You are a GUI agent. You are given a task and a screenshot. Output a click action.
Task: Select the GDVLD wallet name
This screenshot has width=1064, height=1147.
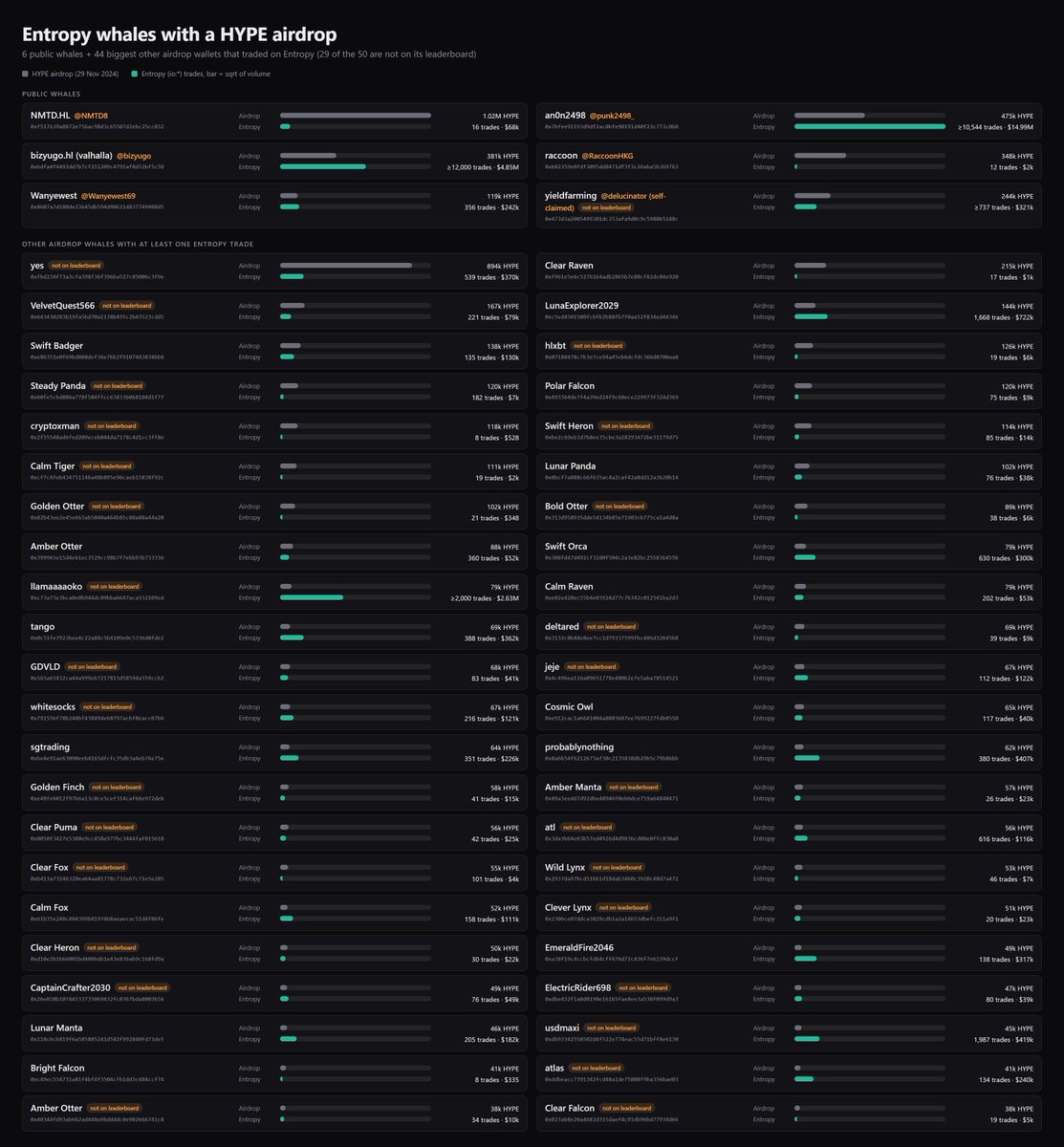(x=46, y=667)
